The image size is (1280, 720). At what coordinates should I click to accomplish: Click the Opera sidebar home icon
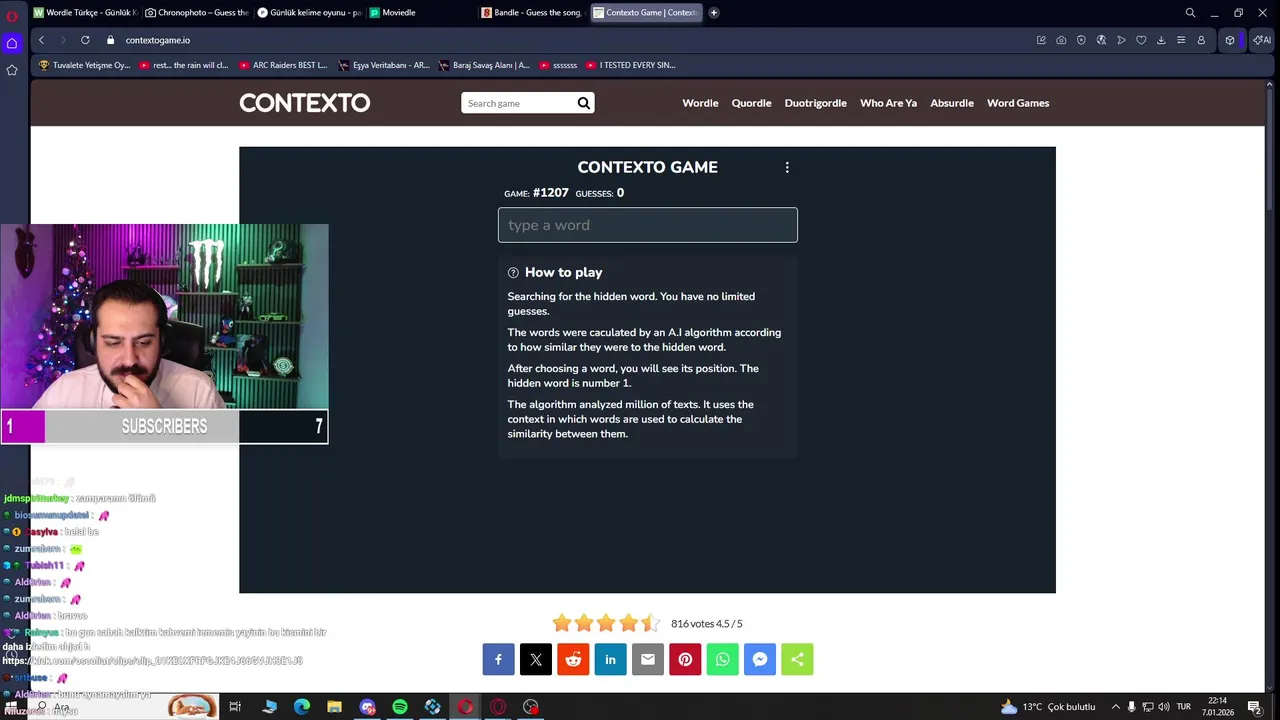point(12,43)
